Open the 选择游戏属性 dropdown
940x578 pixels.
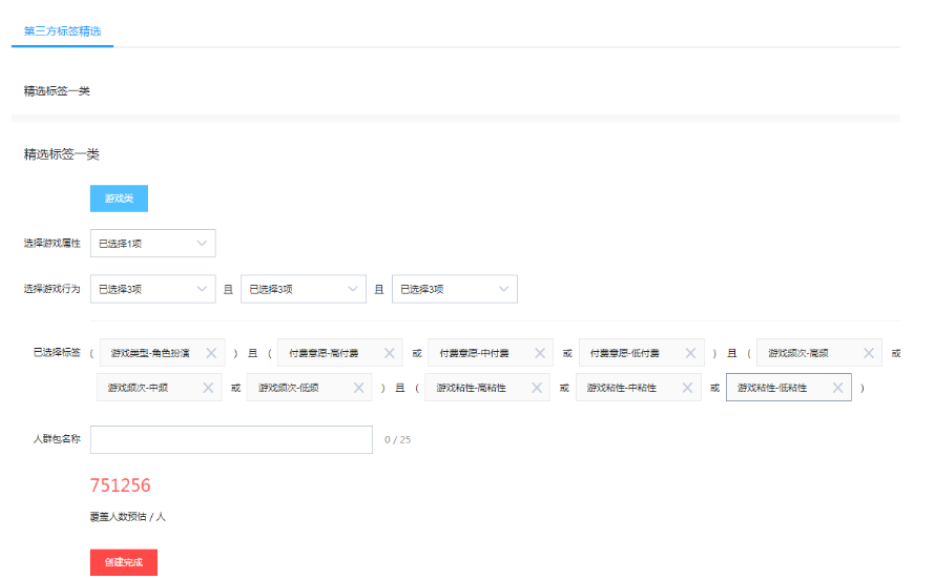(x=153, y=243)
